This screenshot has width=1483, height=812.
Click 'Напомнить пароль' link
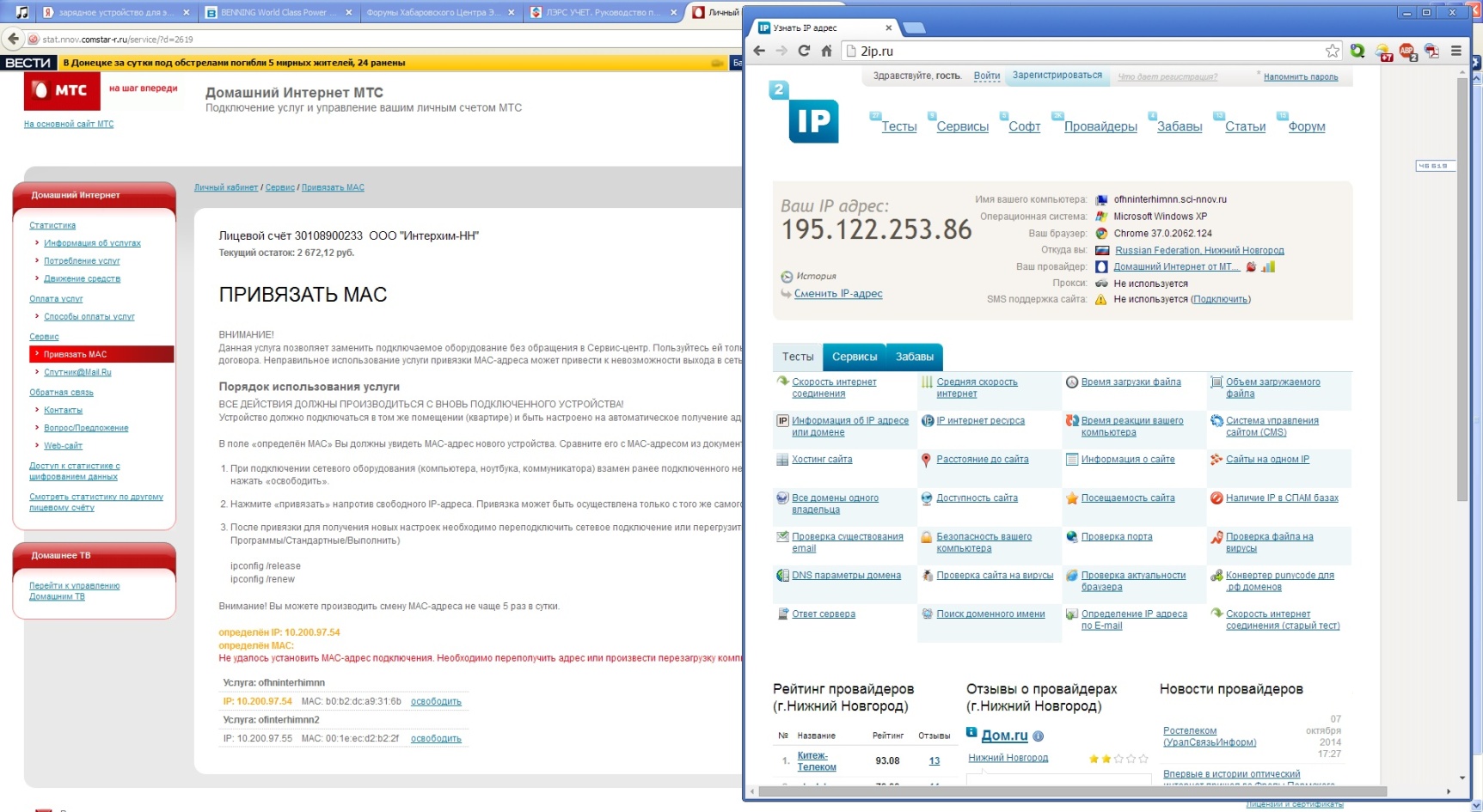(1300, 76)
